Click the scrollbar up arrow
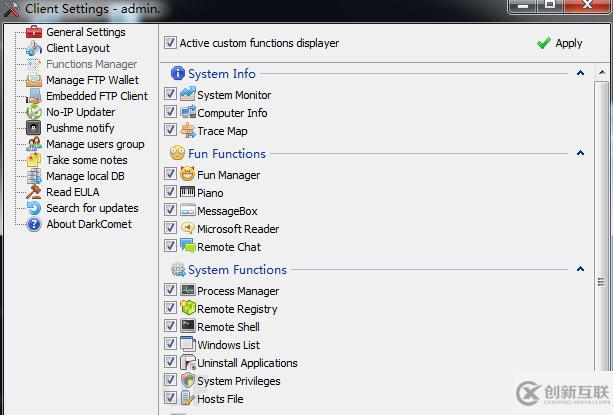Image resolution: width=613 pixels, height=415 pixels. click(602, 72)
